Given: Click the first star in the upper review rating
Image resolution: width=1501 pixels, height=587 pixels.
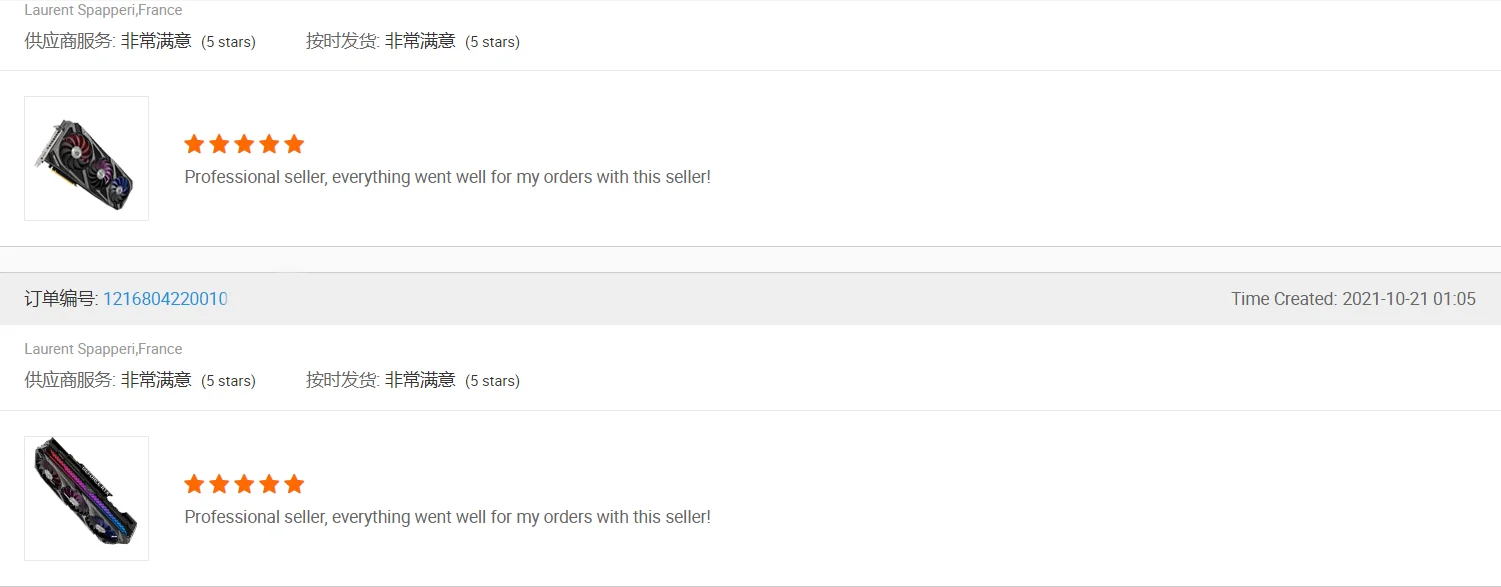Looking at the screenshot, I should pos(194,144).
